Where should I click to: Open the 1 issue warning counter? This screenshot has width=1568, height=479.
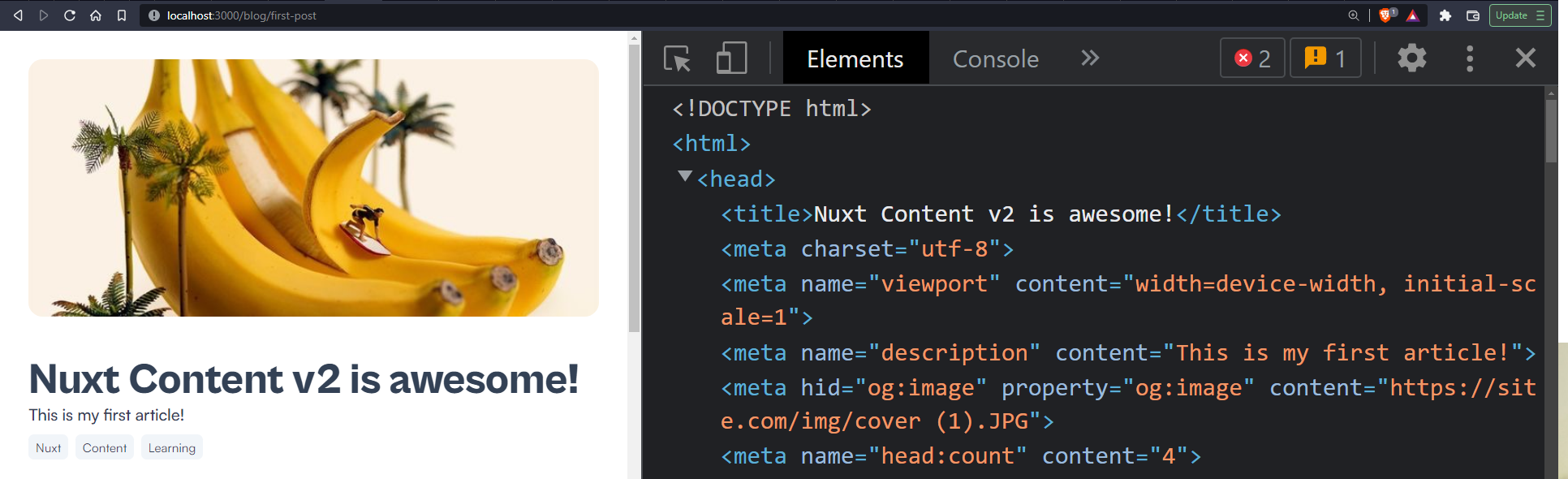(1325, 58)
